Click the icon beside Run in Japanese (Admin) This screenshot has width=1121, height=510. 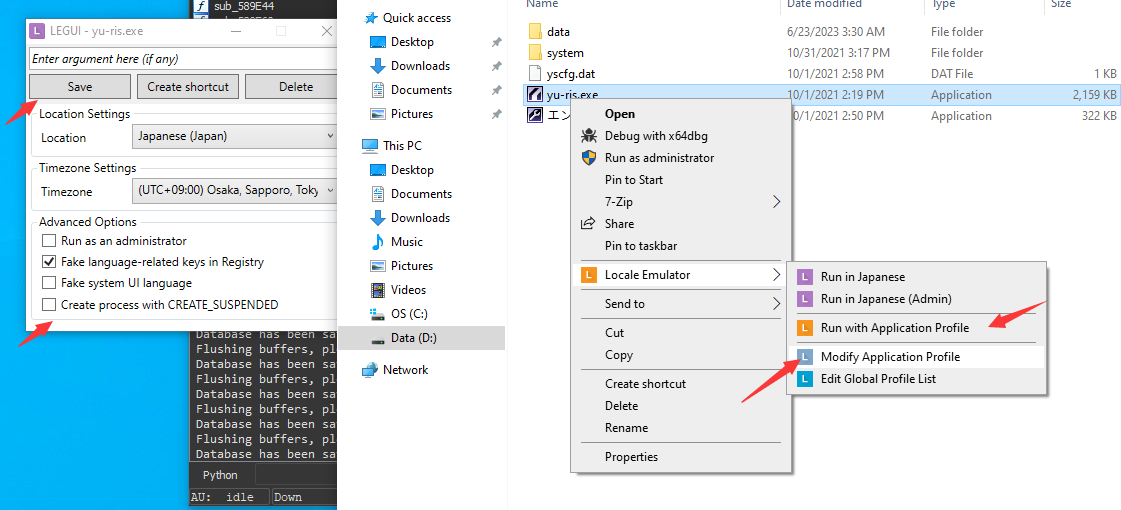(x=806, y=299)
